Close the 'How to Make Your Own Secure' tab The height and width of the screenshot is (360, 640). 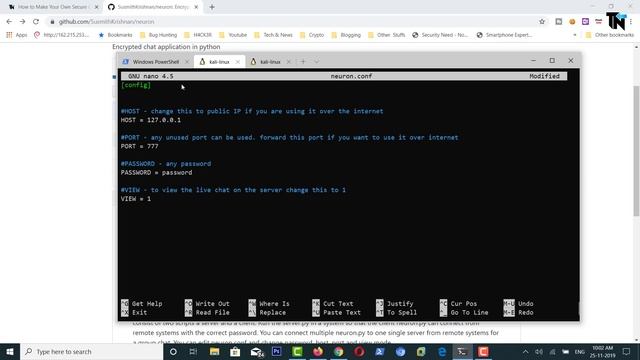coord(97,7)
